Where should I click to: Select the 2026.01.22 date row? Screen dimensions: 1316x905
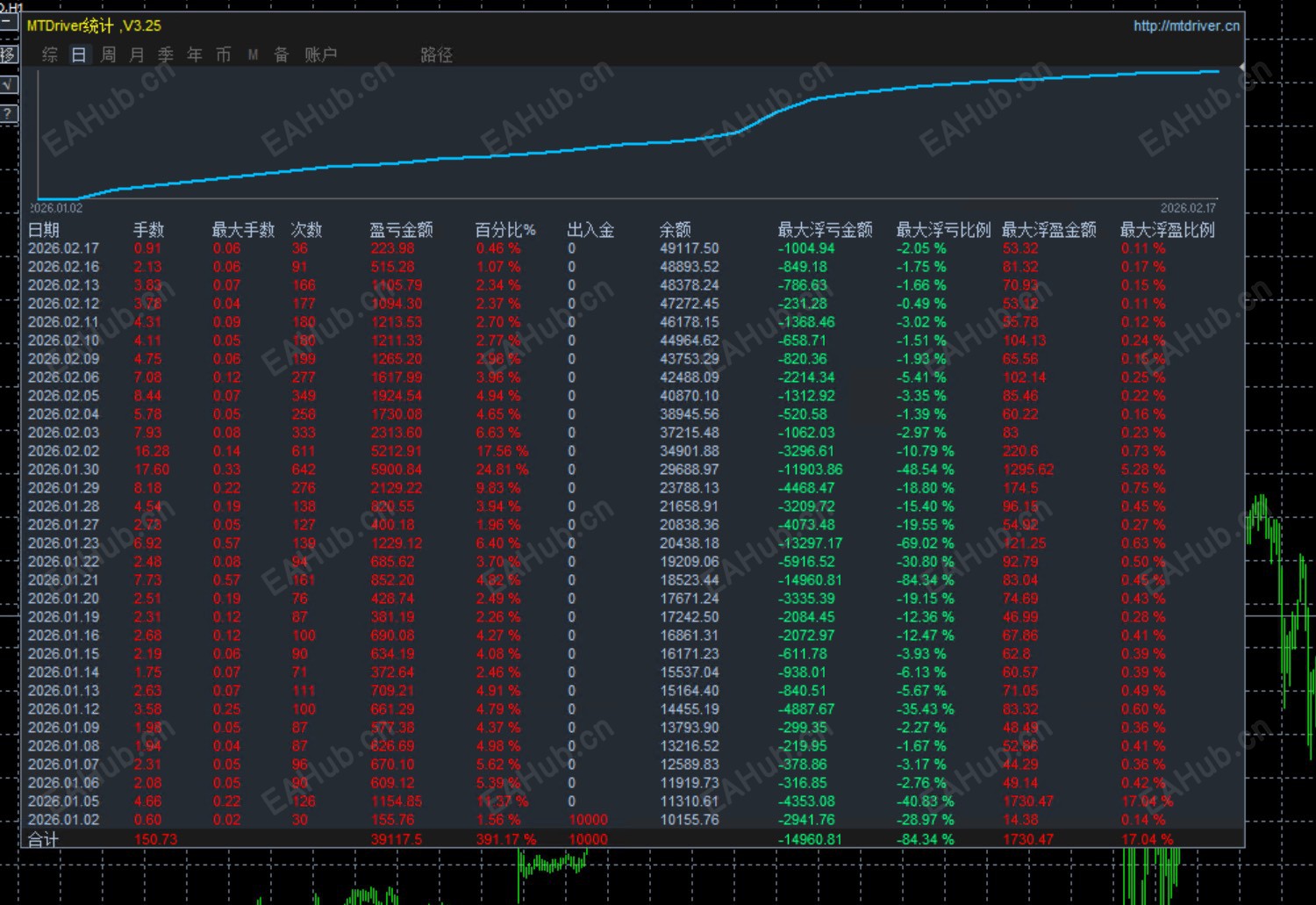63,562
